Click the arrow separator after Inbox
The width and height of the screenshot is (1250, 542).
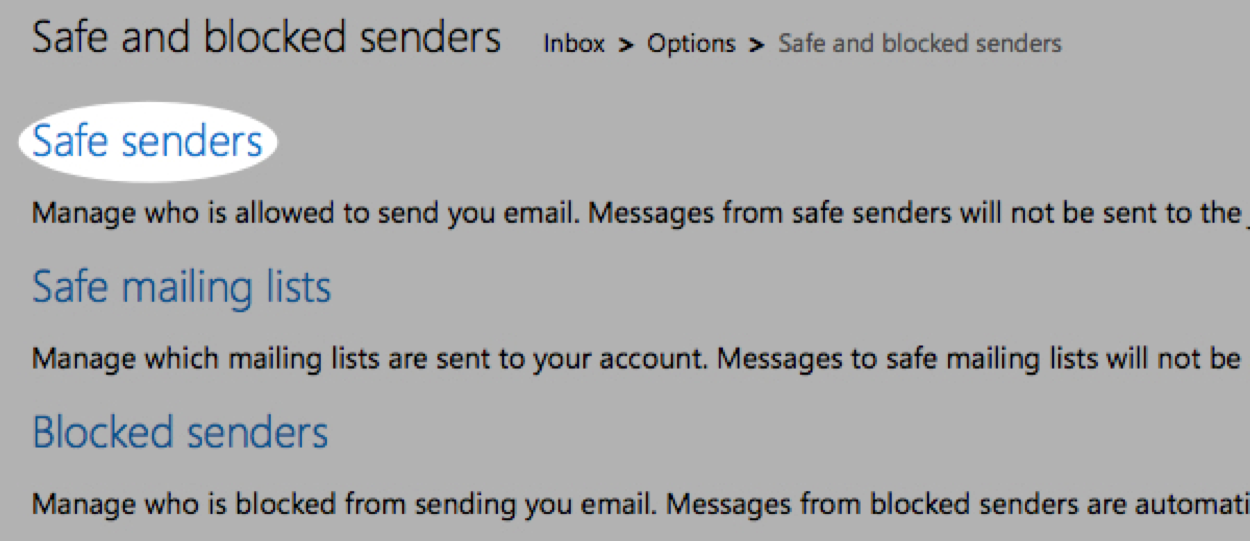pyautogui.click(x=626, y=45)
